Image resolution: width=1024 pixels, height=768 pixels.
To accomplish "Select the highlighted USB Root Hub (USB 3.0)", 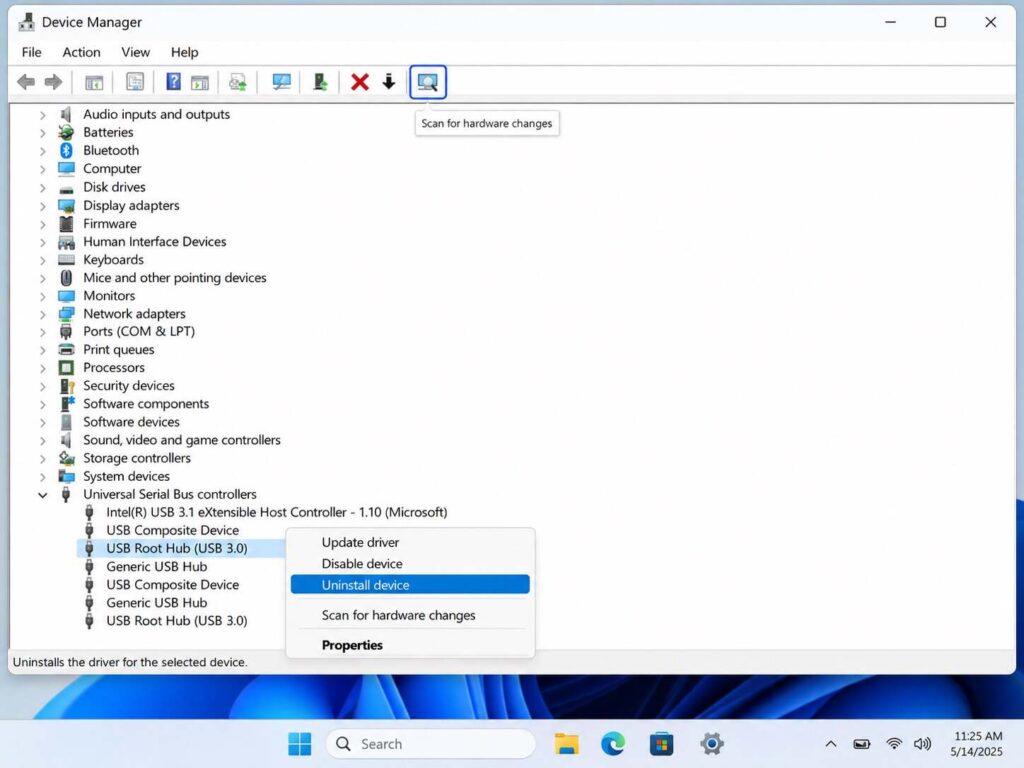I will click(177, 549).
